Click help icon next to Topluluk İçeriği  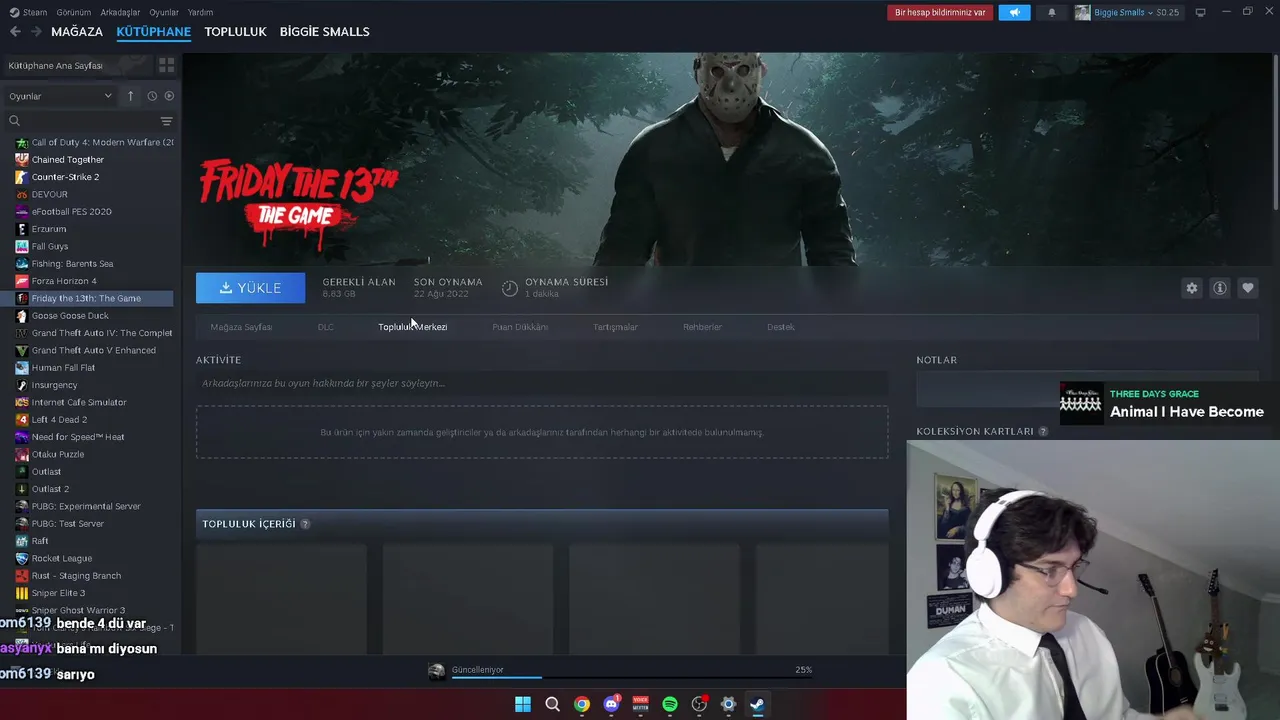tap(305, 524)
